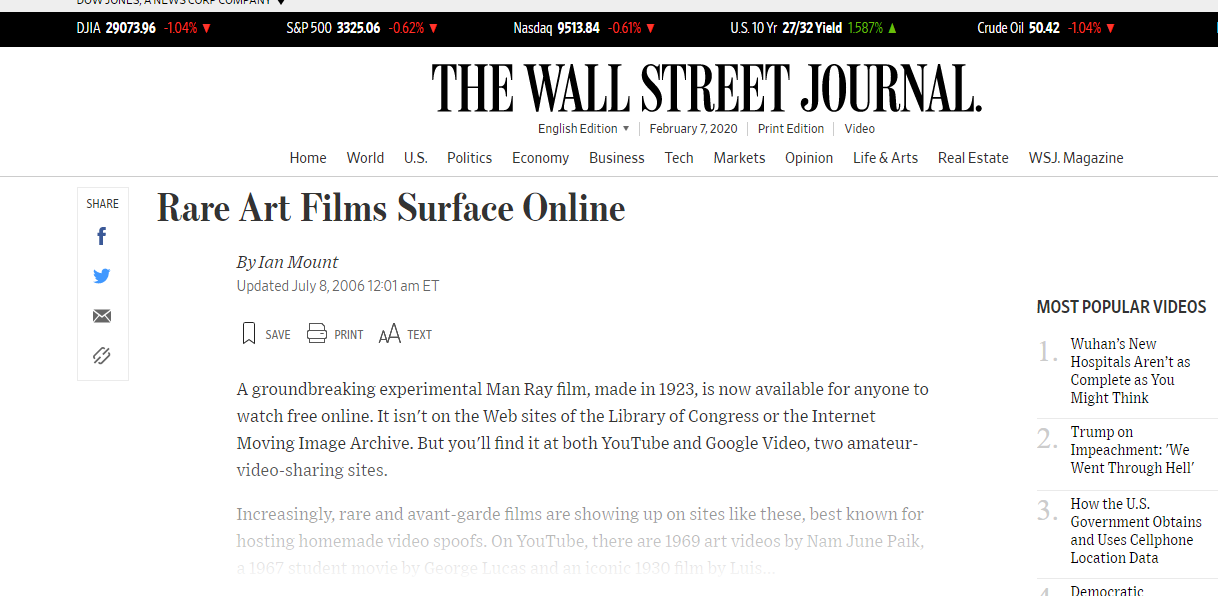Click author name Ian Mount
Viewport: 1218px width, 596px height.
coord(298,262)
